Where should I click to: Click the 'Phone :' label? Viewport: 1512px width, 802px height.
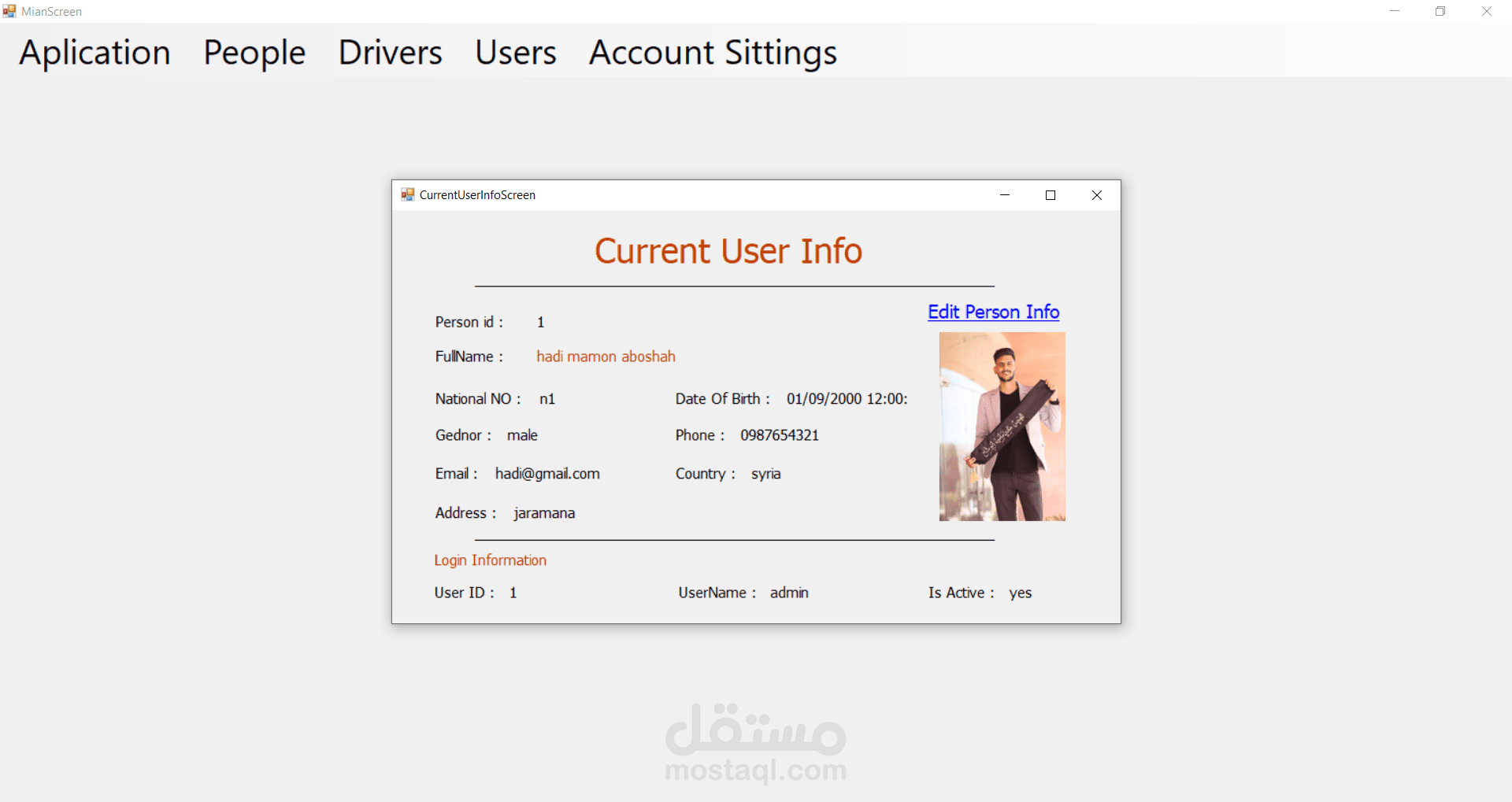point(700,435)
